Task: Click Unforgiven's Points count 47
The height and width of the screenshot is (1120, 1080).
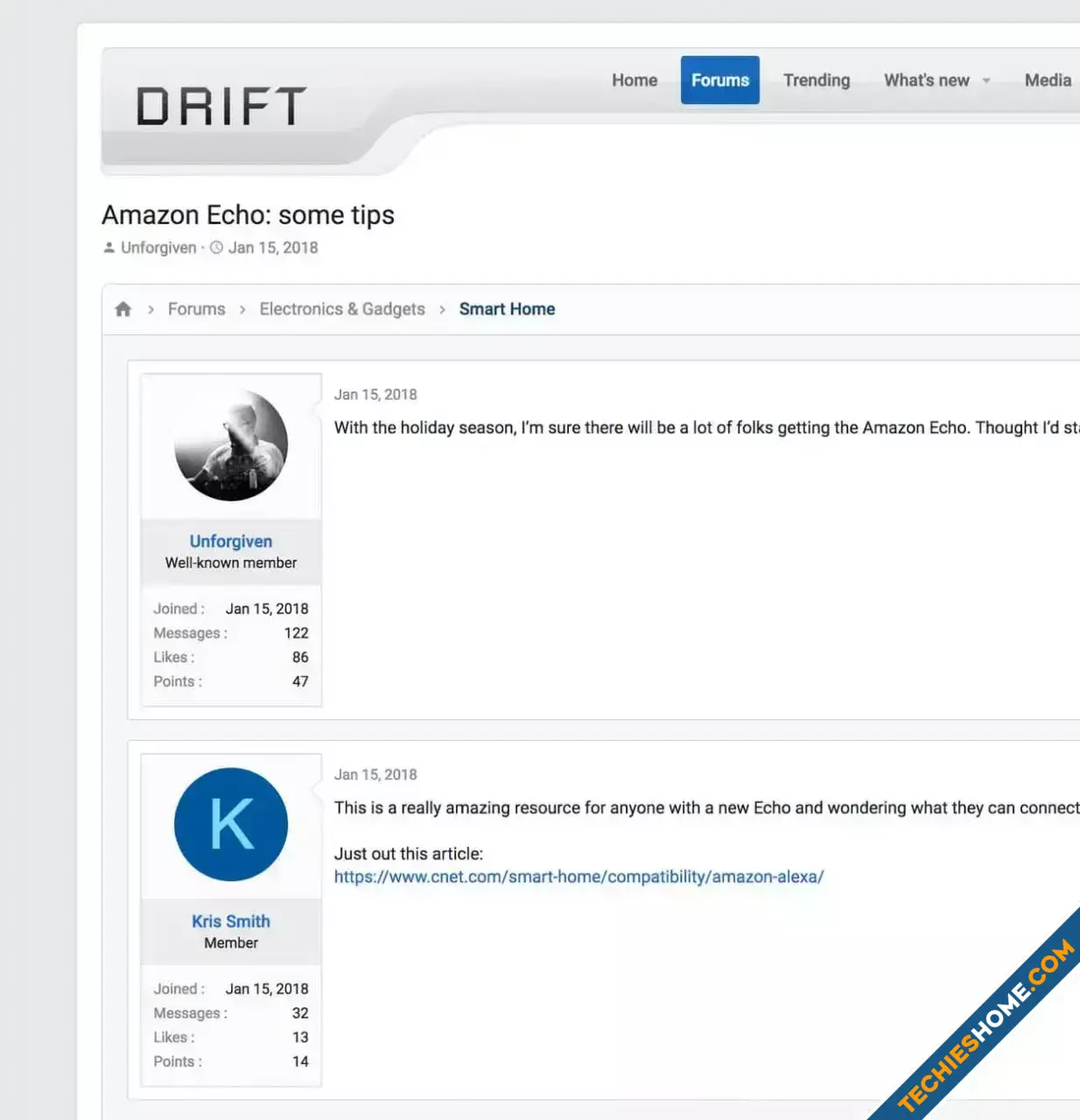Action: (x=300, y=682)
